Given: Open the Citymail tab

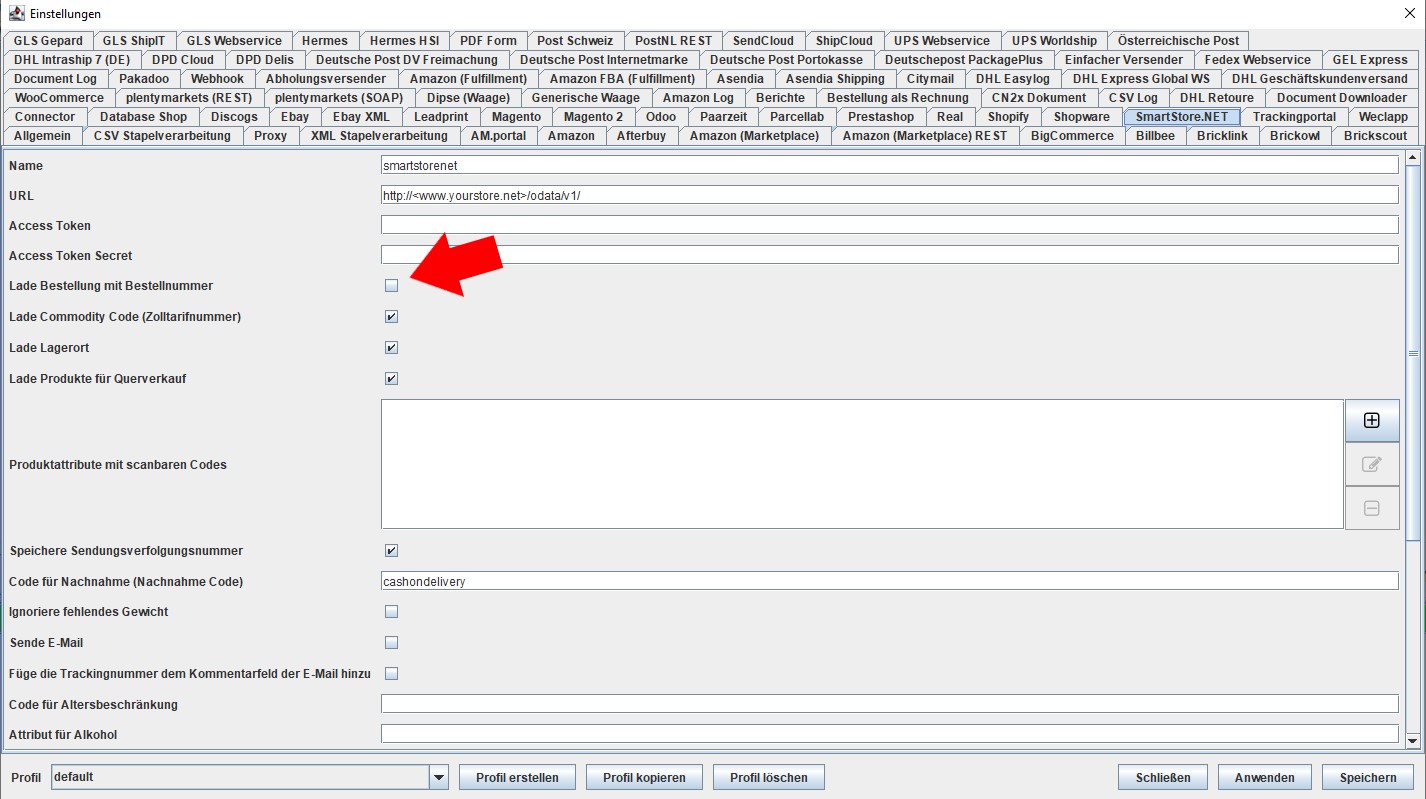Looking at the screenshot, I should 930,79.
